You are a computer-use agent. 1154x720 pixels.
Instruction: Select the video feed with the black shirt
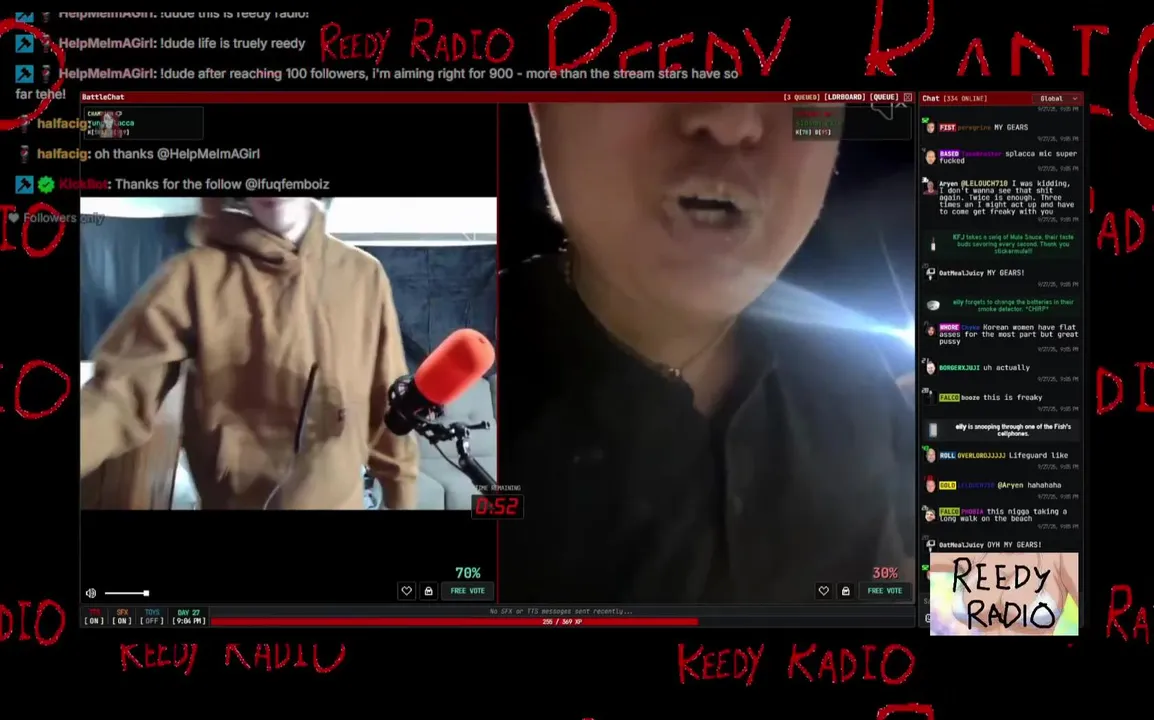click(x=707, y=353)
